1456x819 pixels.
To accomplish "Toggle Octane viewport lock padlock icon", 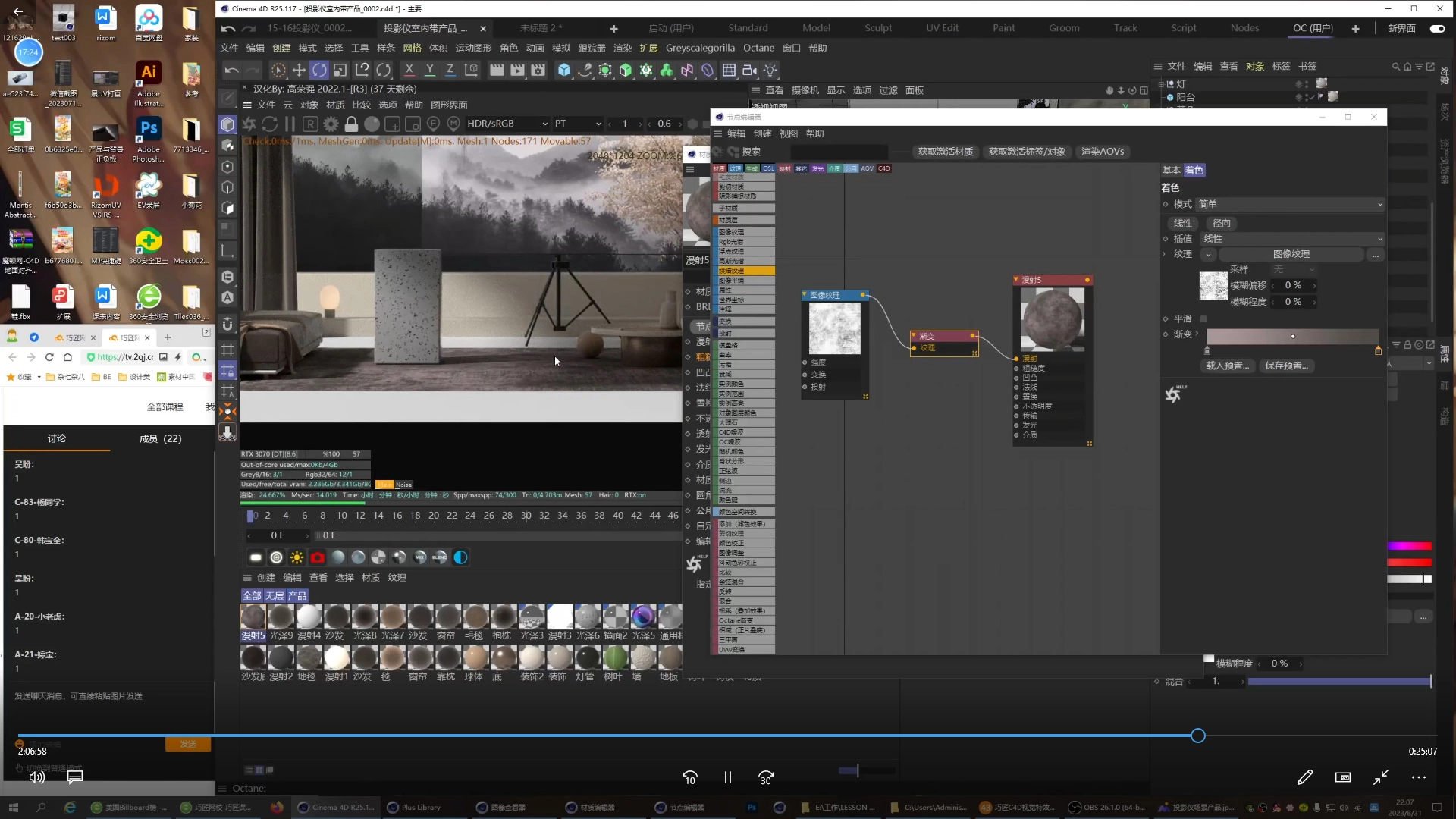I will pyautogui.click(x=351, y=124).
